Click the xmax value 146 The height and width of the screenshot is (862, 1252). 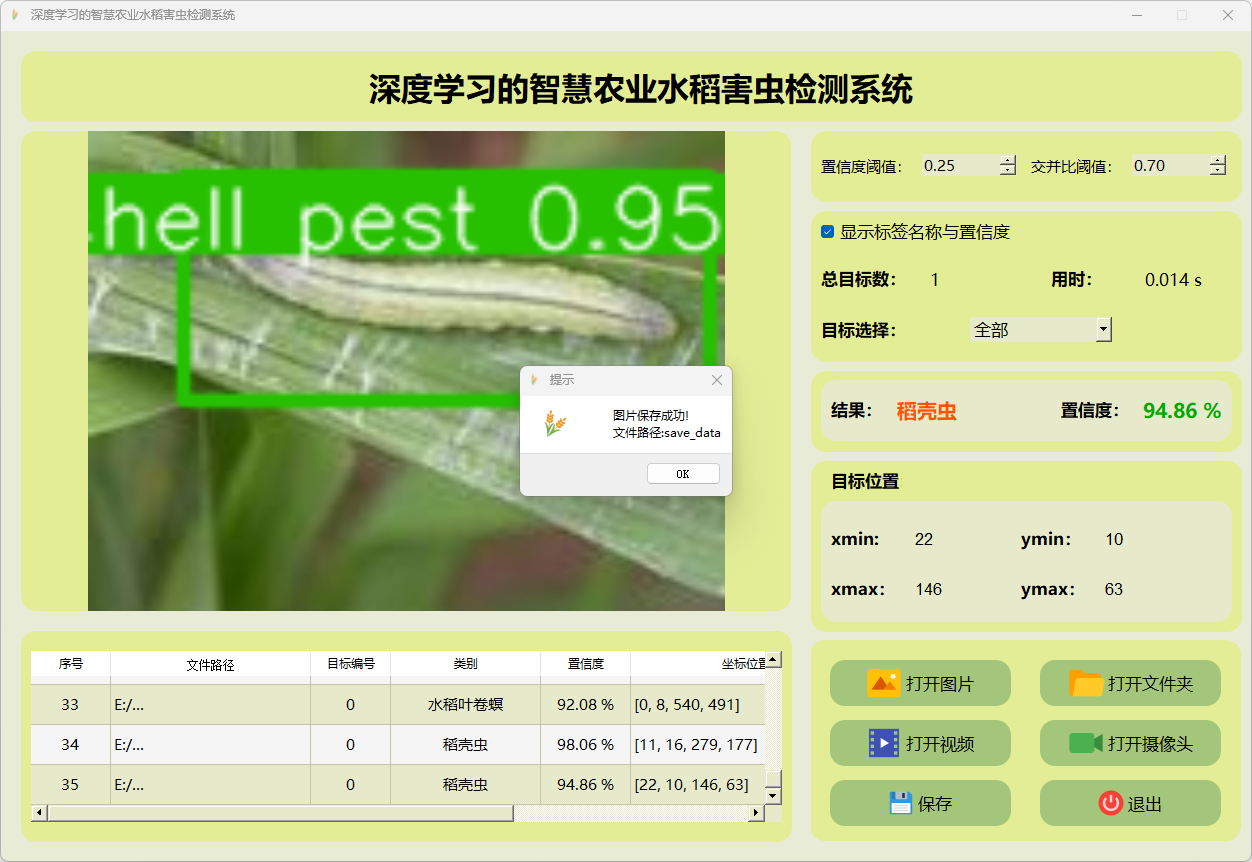928,590
